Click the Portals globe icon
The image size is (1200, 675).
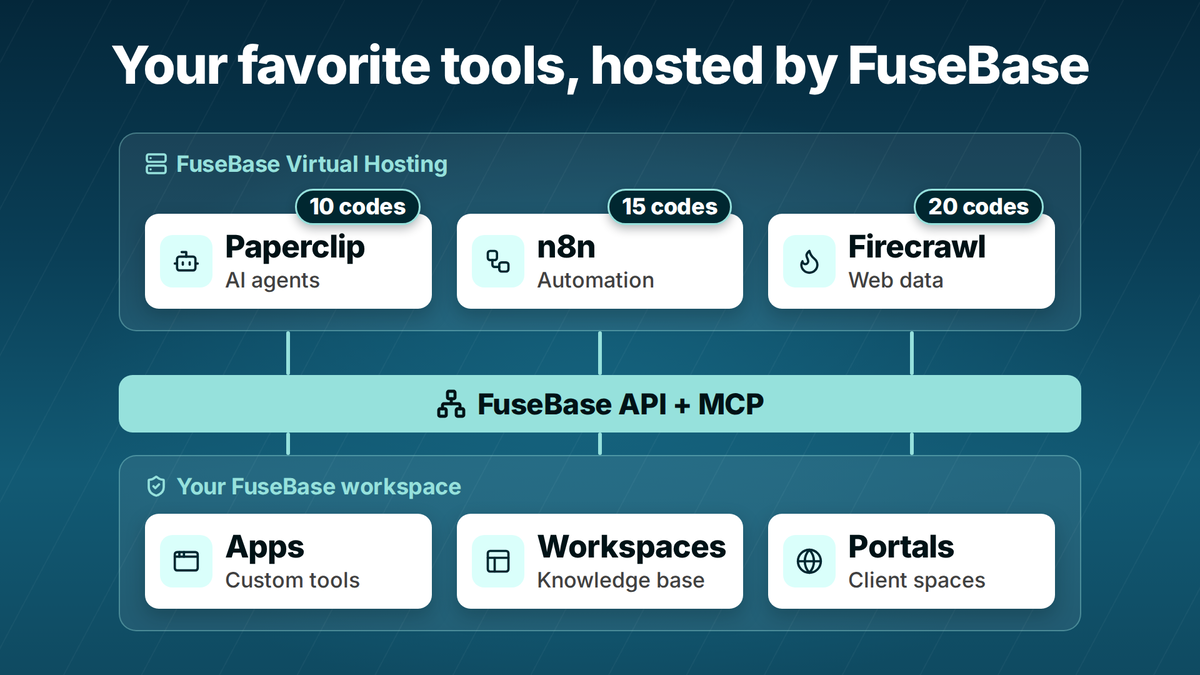pyautogui.click(x=809, y=561)
